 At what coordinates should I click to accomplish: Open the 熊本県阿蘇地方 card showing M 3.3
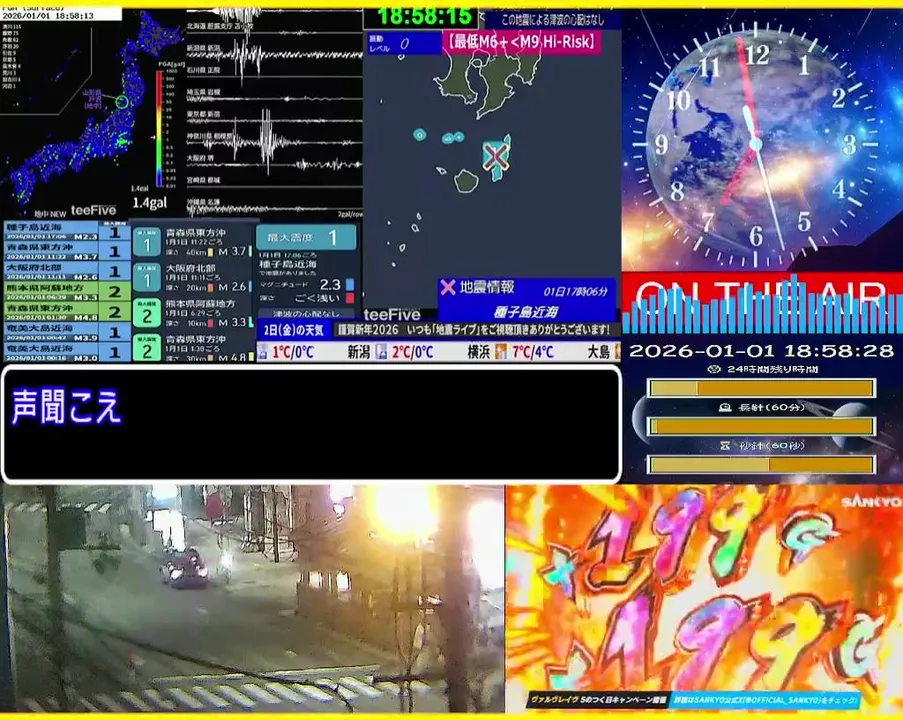click(x=193, y=313)
